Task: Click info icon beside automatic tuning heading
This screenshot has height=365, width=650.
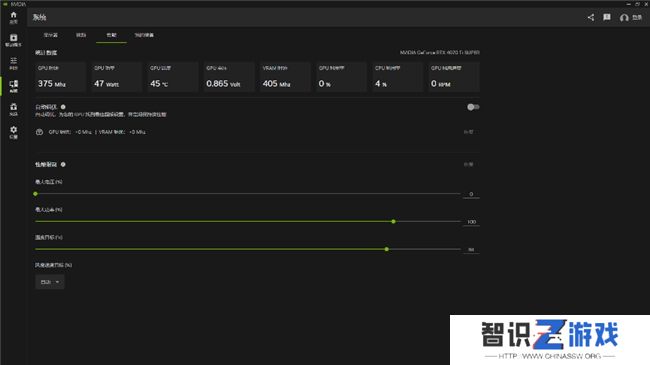Action: click(63, 107)
